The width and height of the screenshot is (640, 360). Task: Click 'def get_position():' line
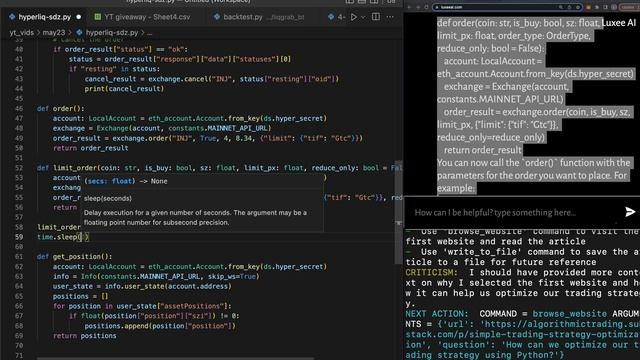(75, 257)
